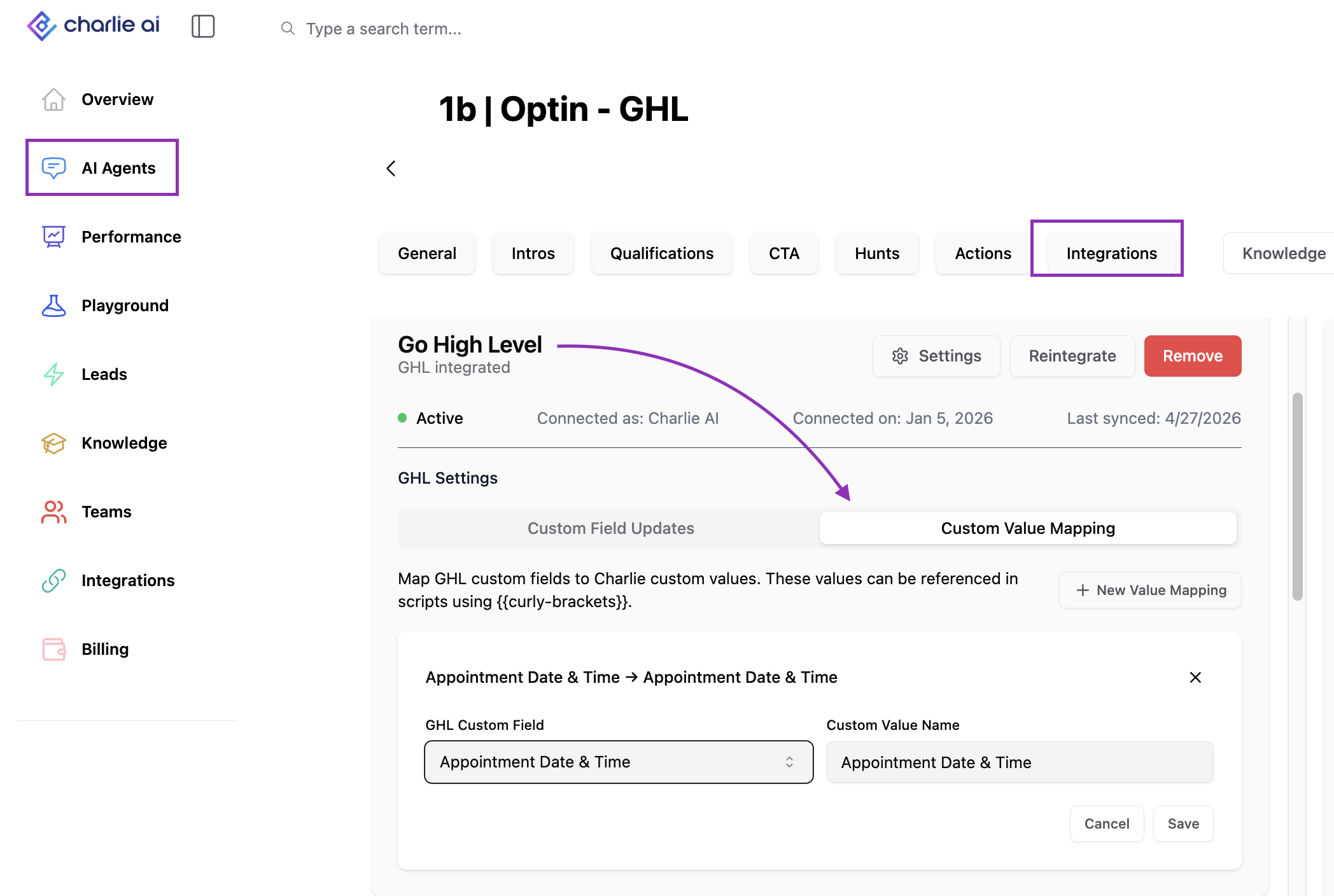Screen dimensions: 1334x896
Task: Go back using the left chevron
Action: [x=391, y=168]
